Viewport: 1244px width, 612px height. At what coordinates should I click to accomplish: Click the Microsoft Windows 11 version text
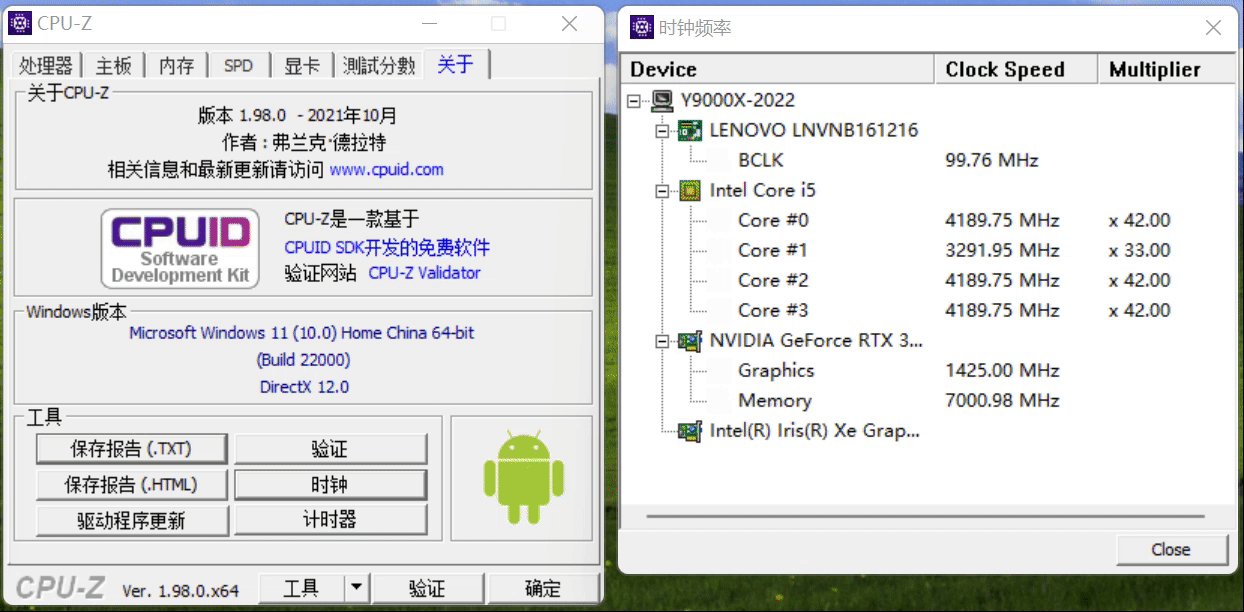click(x=302, y=333)
